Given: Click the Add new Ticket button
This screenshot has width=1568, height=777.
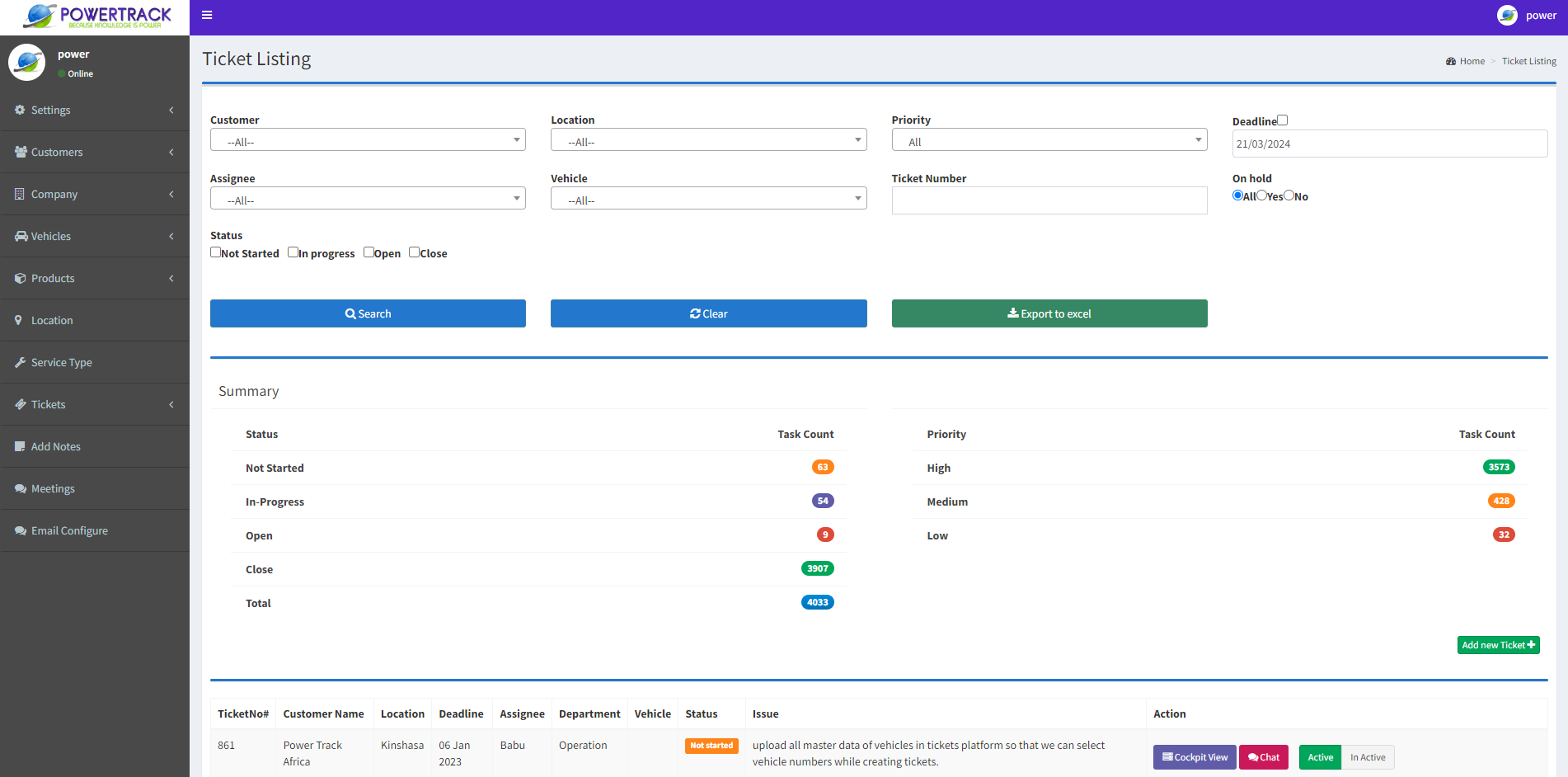Looking at the screenshot, I should coord(1498,645).
